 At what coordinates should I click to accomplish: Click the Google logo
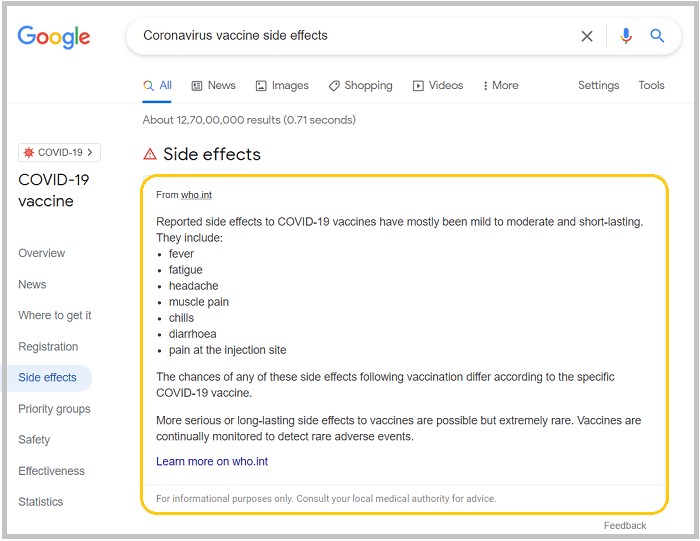(54, 37)
